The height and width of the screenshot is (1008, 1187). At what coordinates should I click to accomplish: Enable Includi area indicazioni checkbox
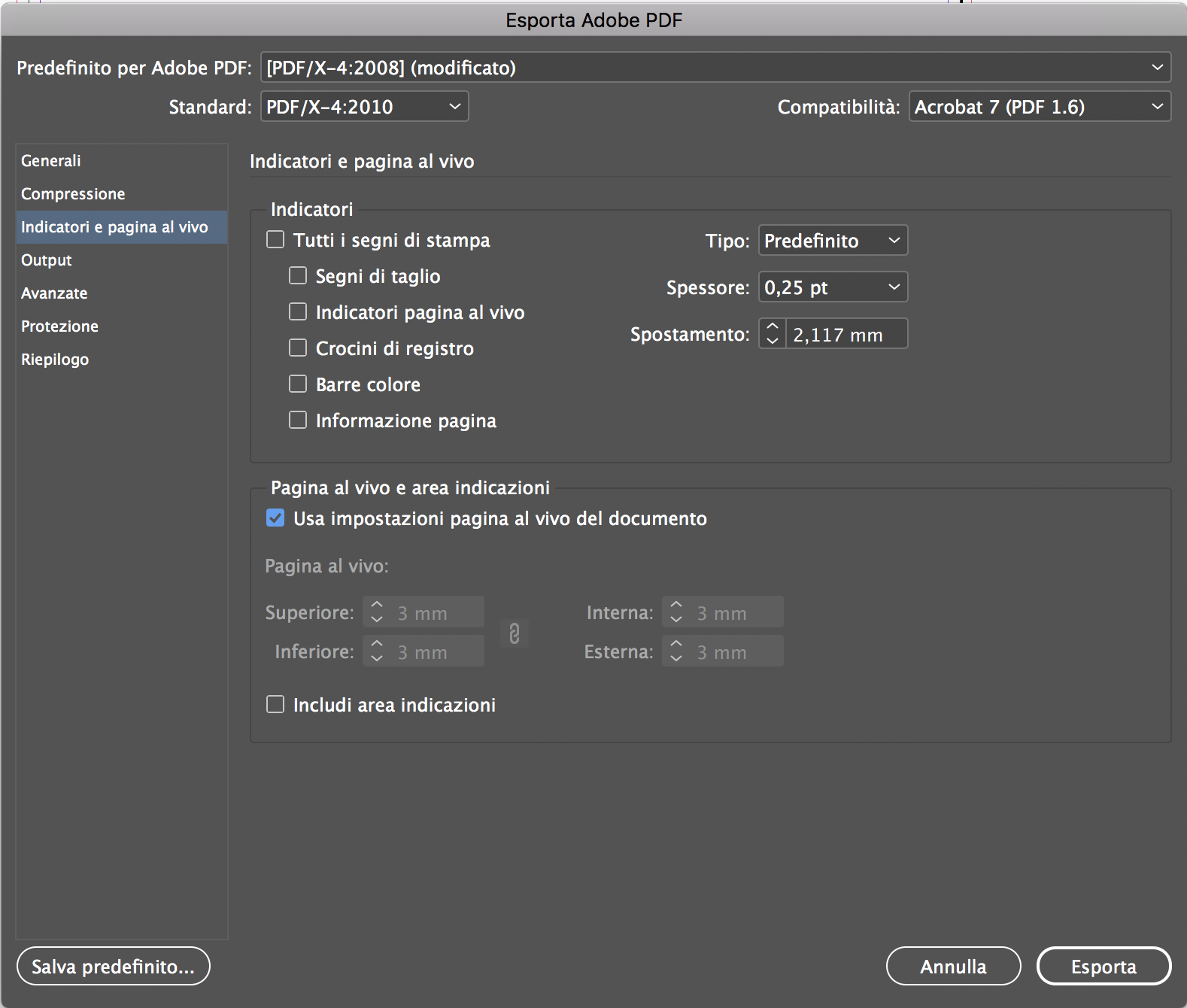pyautogui.click(x=275, y=704)
